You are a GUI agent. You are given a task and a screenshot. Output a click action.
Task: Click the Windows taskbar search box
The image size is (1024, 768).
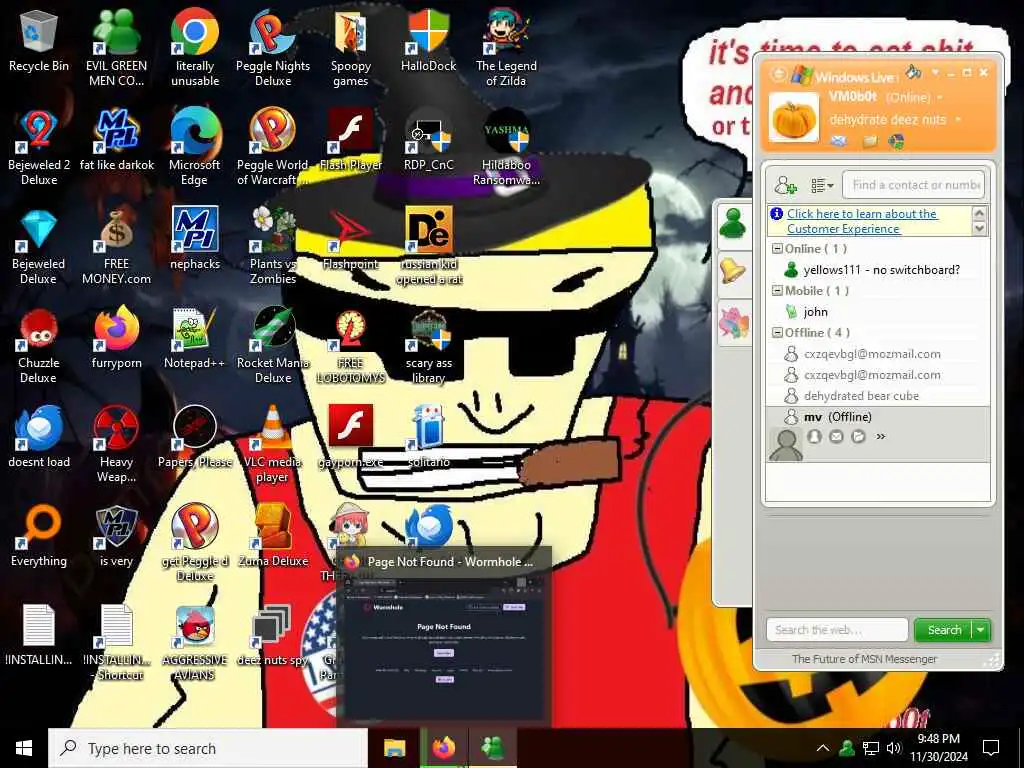tap(208, 748)
